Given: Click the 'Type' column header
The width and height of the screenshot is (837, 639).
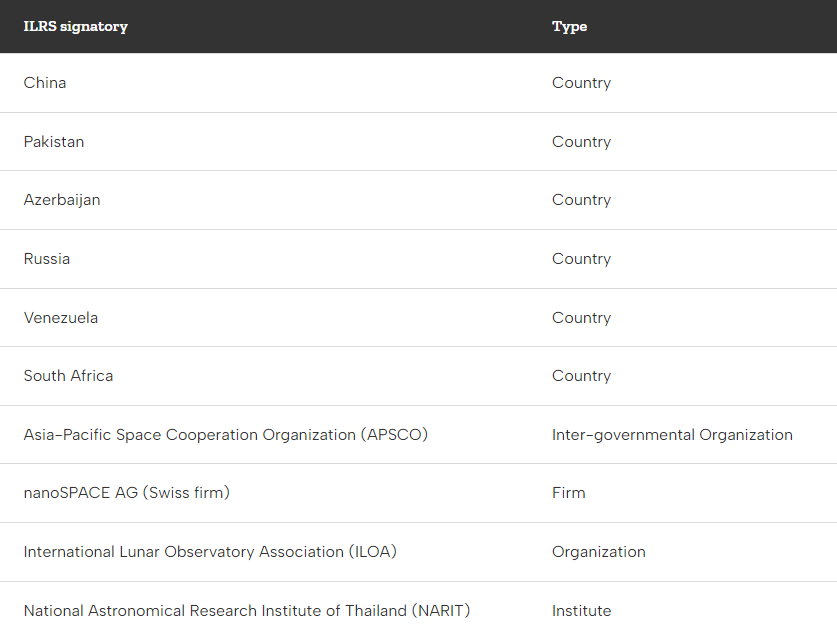Looking at the screenshot, I should point(569,26).
